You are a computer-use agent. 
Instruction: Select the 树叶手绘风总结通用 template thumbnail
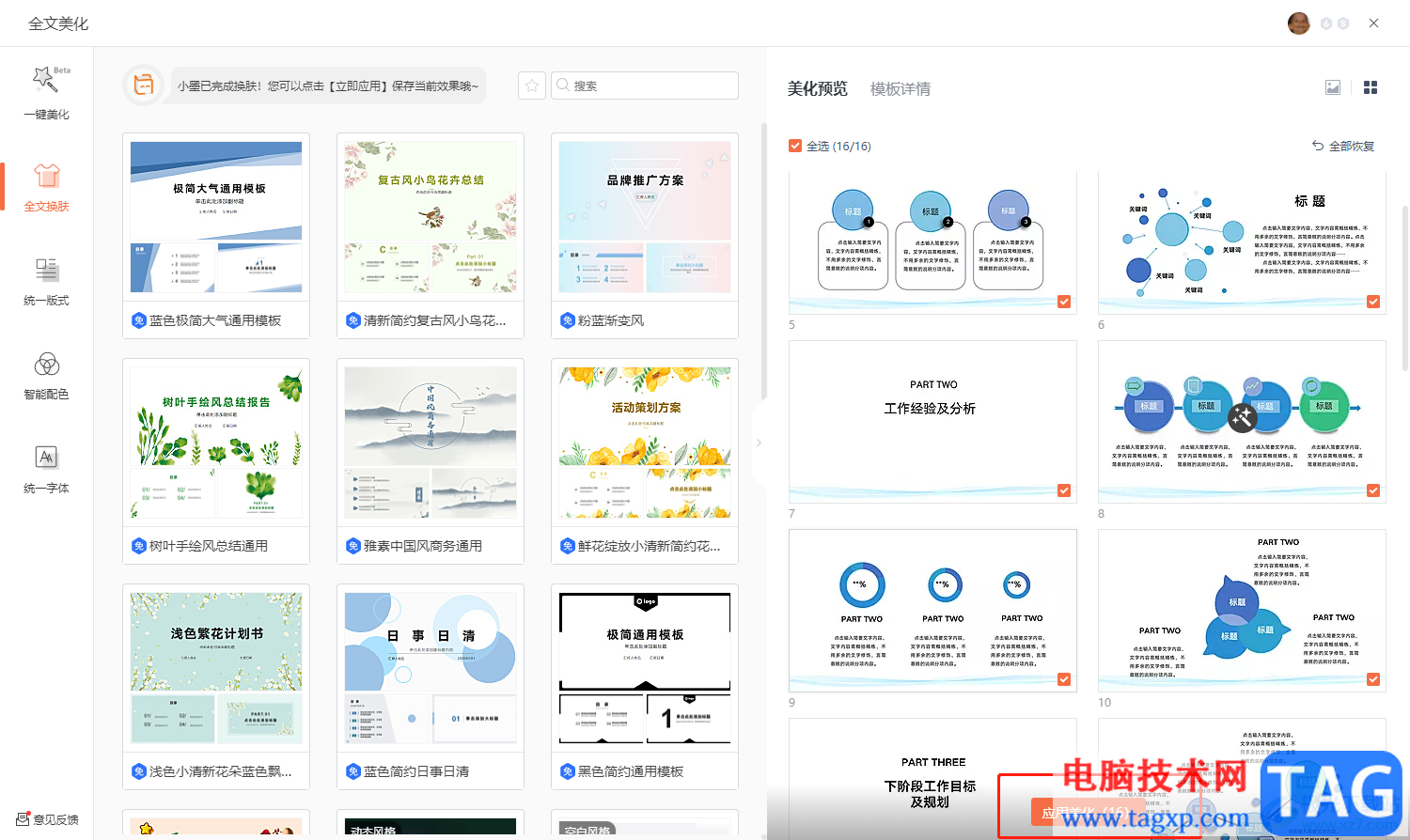click(216, 443)
